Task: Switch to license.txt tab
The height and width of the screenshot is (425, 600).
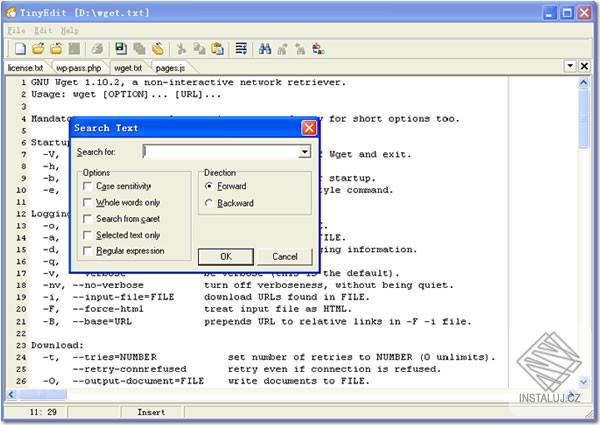Action: [25, 68]
